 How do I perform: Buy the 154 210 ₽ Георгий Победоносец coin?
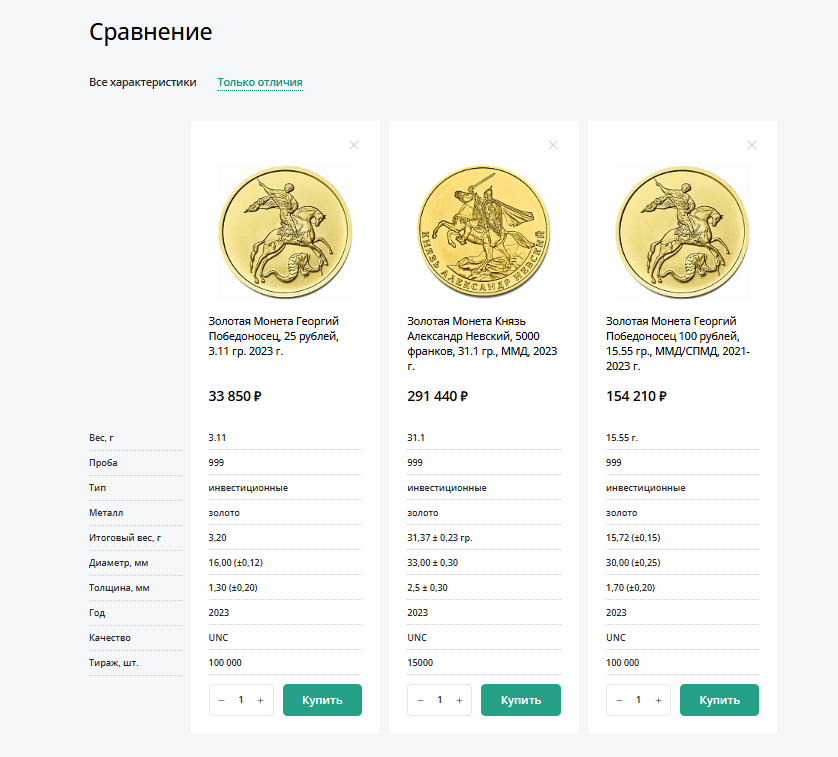(x=719, y=700)
